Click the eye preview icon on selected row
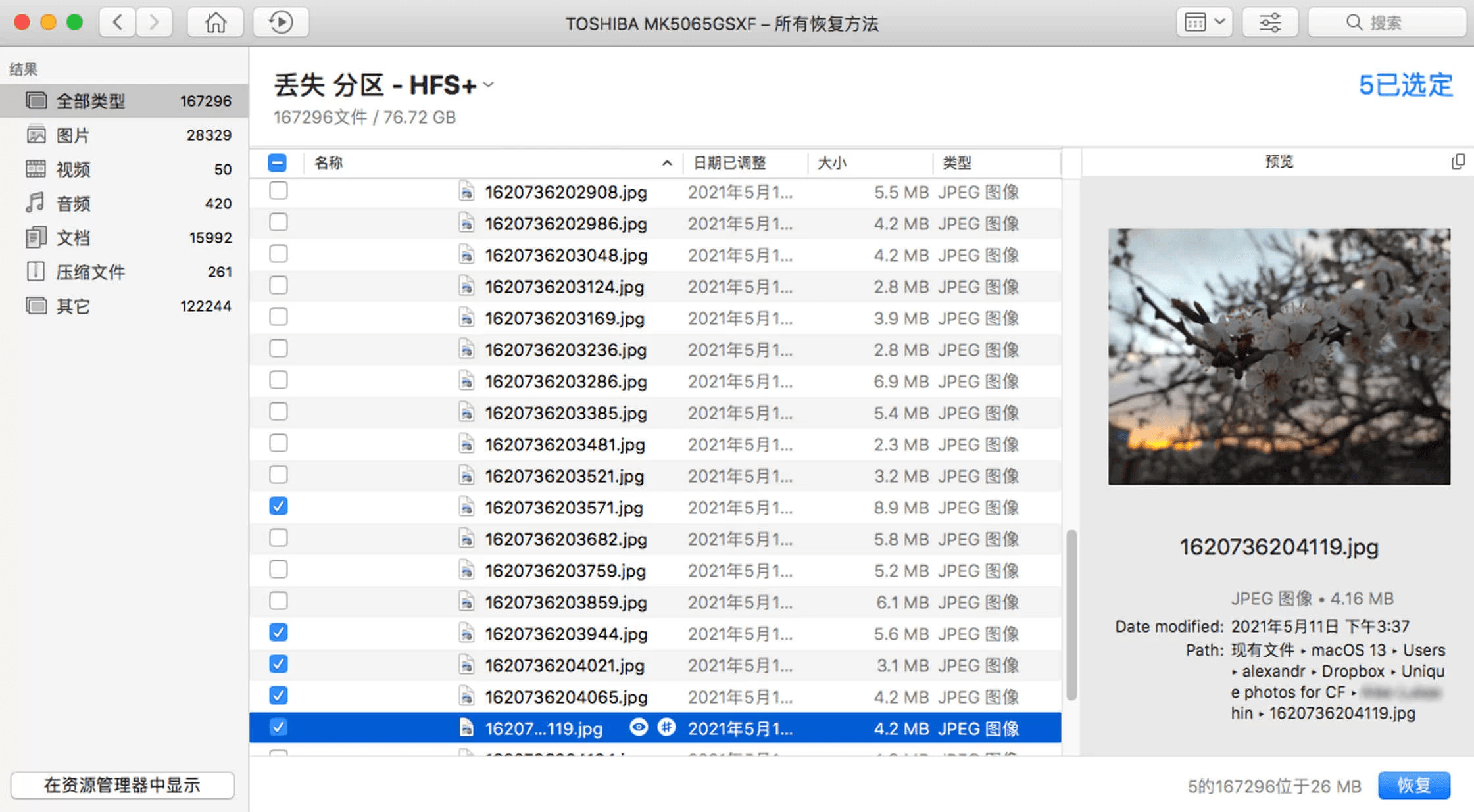The image size is (1474, 812). [639, 727]
